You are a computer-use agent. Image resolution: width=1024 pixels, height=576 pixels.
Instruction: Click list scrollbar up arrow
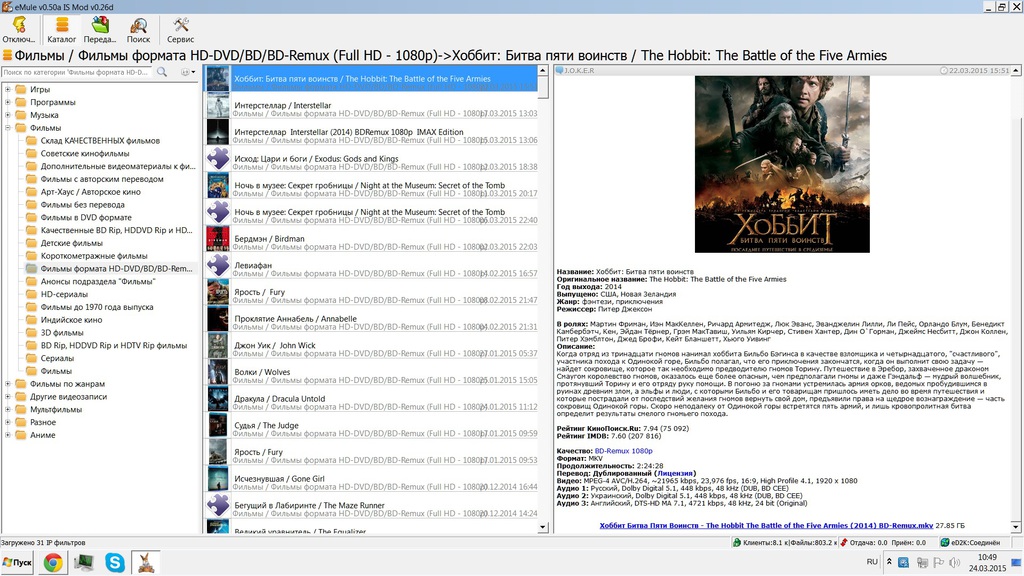(x=543, y=70)
